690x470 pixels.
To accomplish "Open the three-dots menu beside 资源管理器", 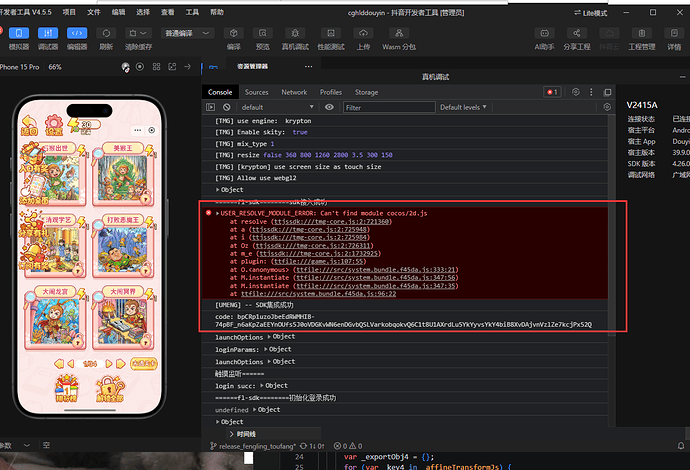I will coord(308,66).
